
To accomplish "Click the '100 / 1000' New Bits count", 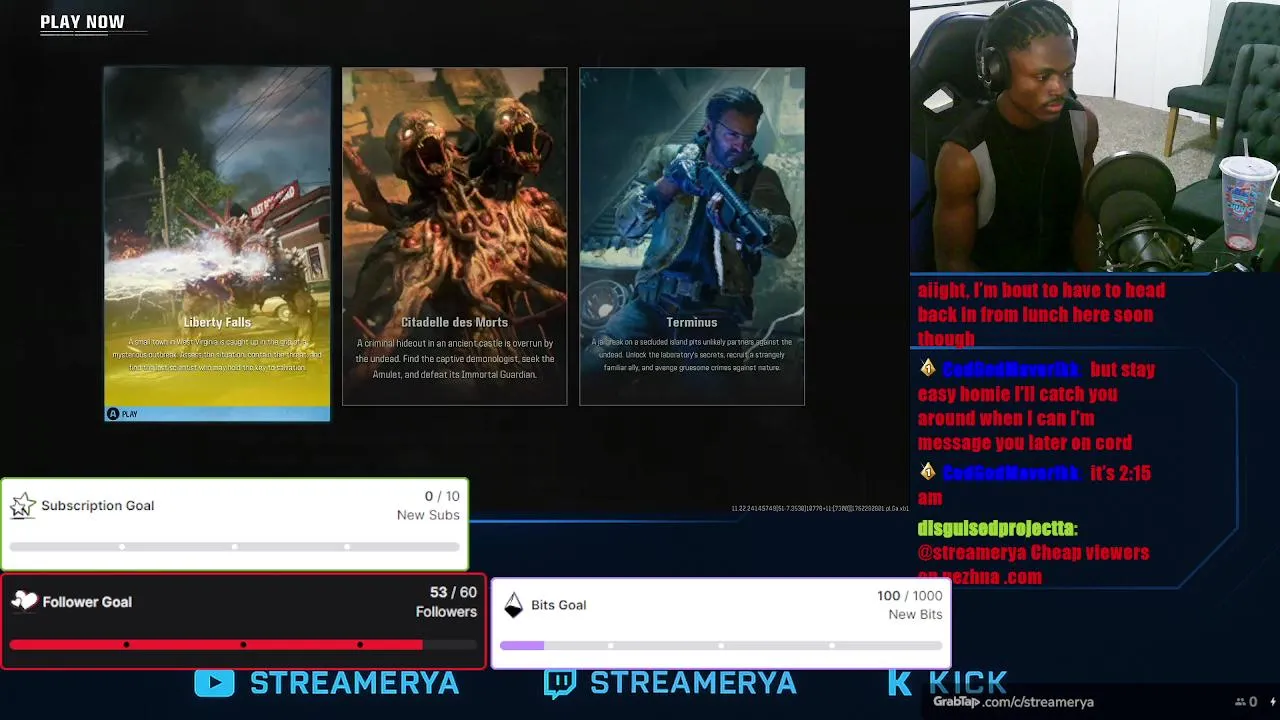I will tap(909, 595).
